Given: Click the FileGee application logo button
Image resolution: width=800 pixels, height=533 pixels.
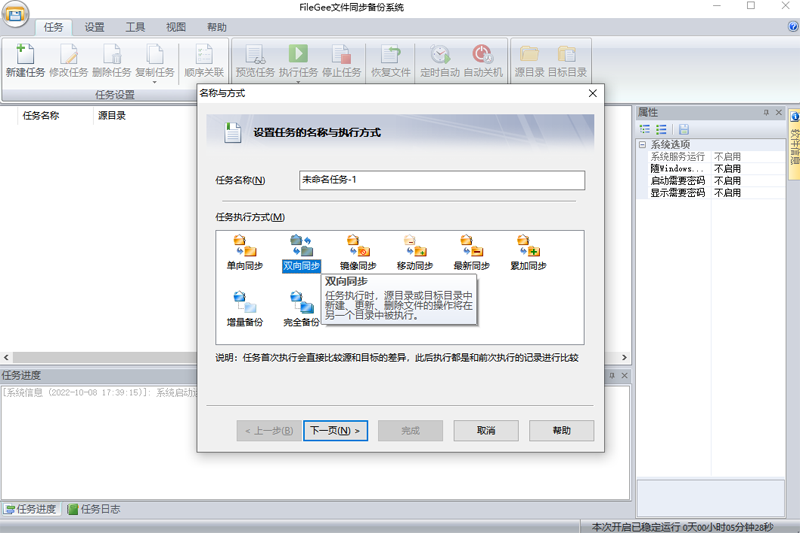Looking at the screenshot, I should 15,14.
